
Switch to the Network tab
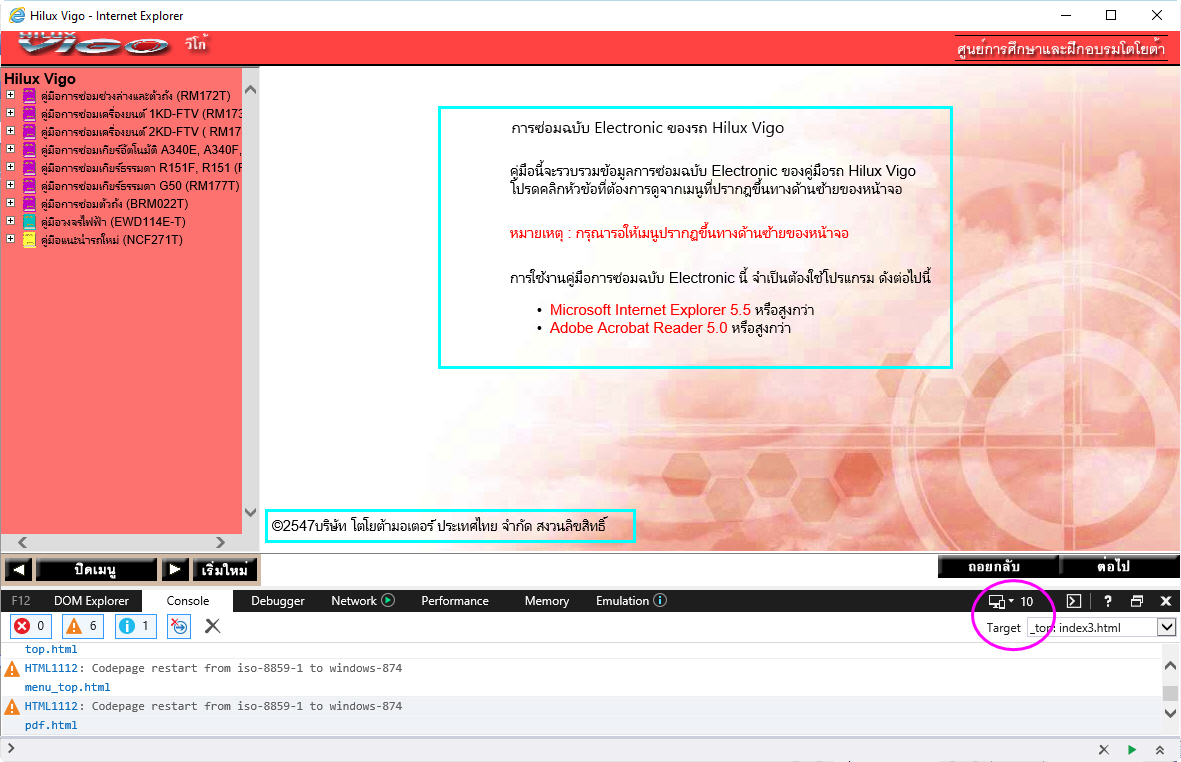click(362, 601)
